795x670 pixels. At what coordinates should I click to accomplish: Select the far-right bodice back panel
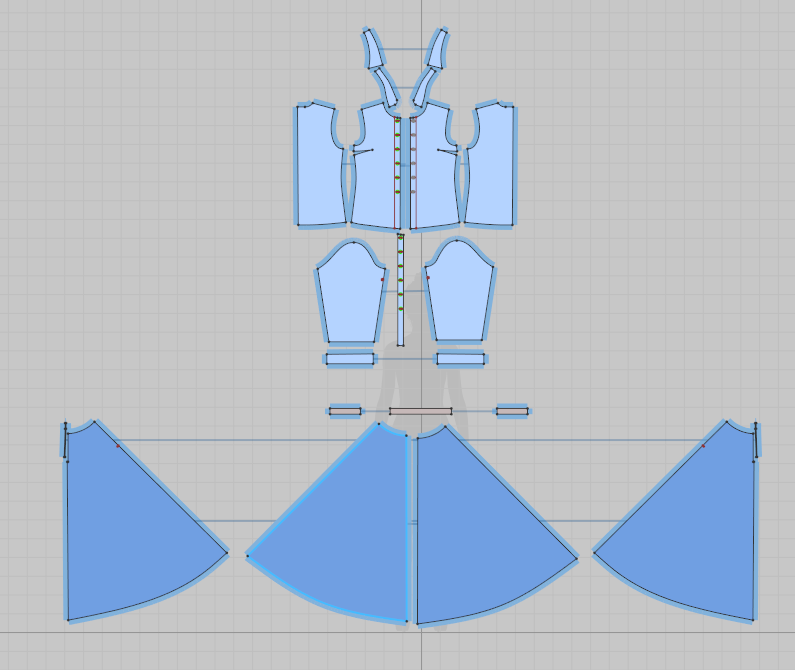coord(491,165)
